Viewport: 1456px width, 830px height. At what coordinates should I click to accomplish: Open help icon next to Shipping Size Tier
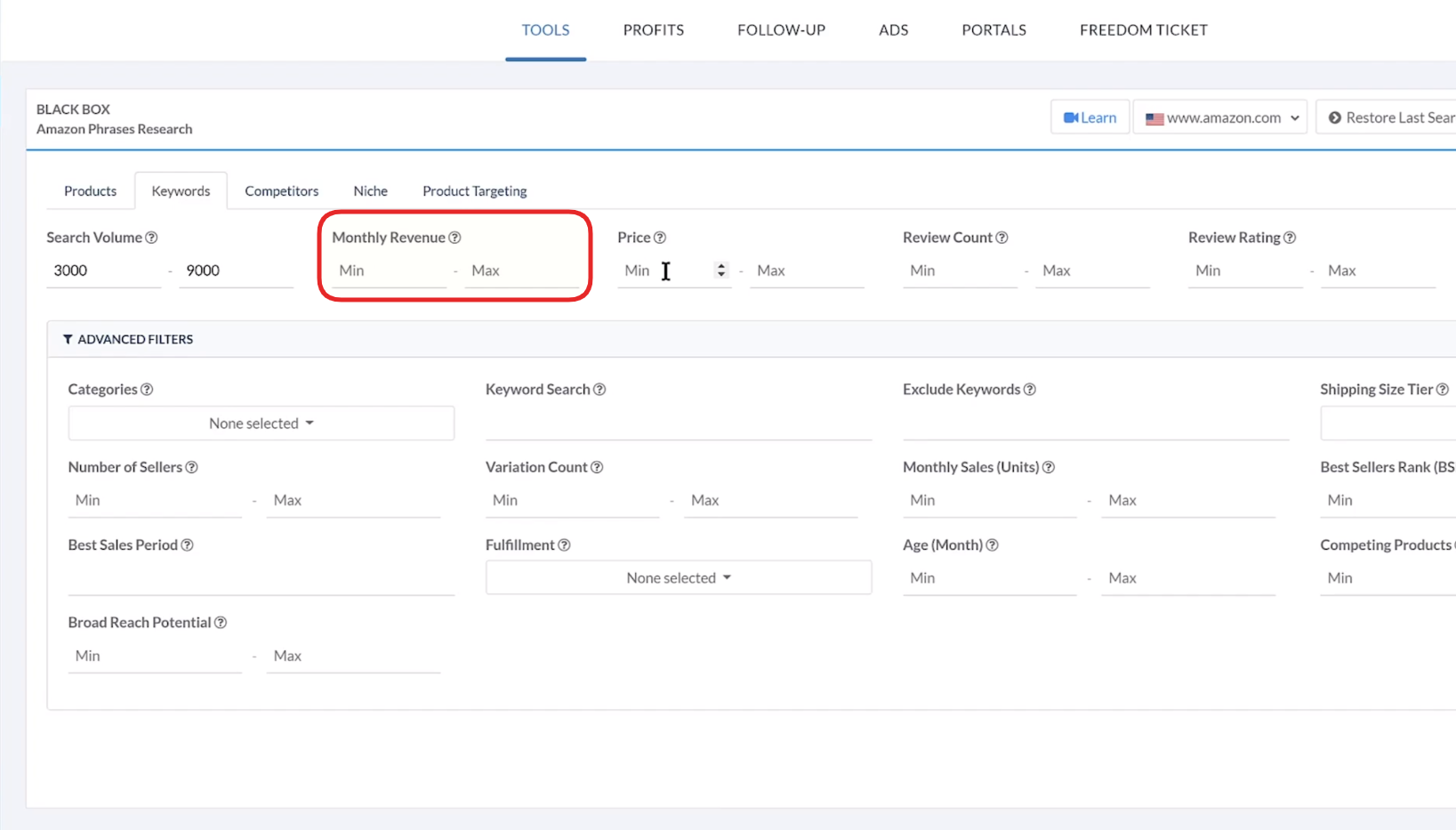tap(1443, 390)
